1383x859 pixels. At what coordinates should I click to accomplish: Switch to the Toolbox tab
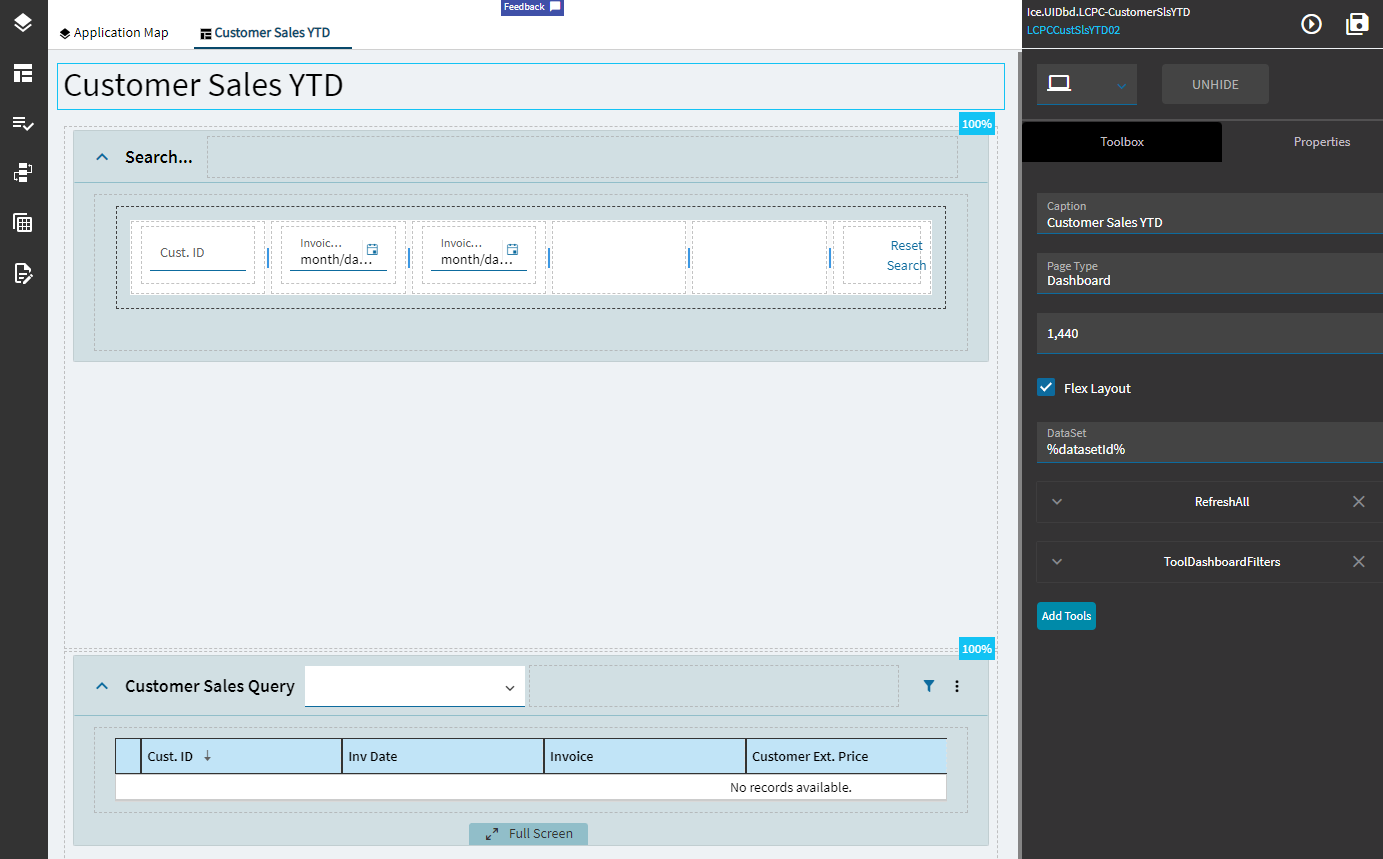(x=1122, y=142)
